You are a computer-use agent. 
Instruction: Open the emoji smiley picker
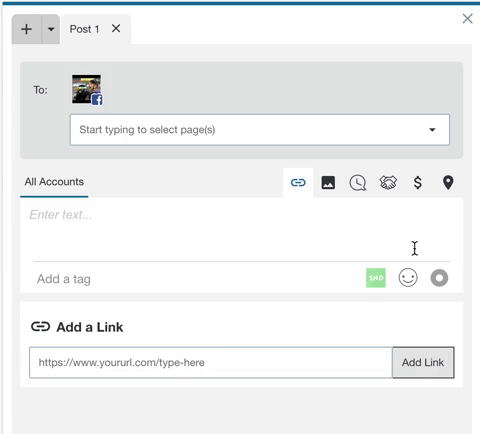click(408, 278)
